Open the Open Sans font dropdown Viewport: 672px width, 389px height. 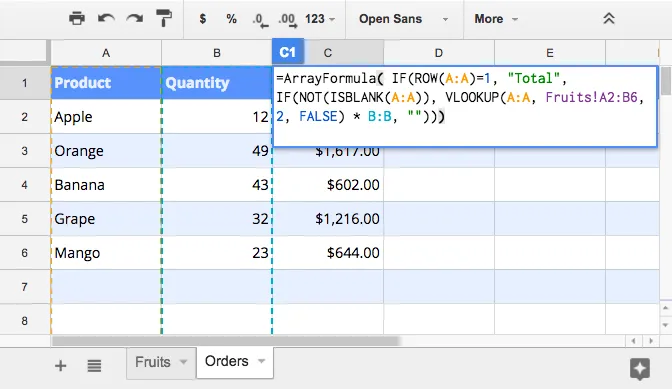click(x=403, y=19)
